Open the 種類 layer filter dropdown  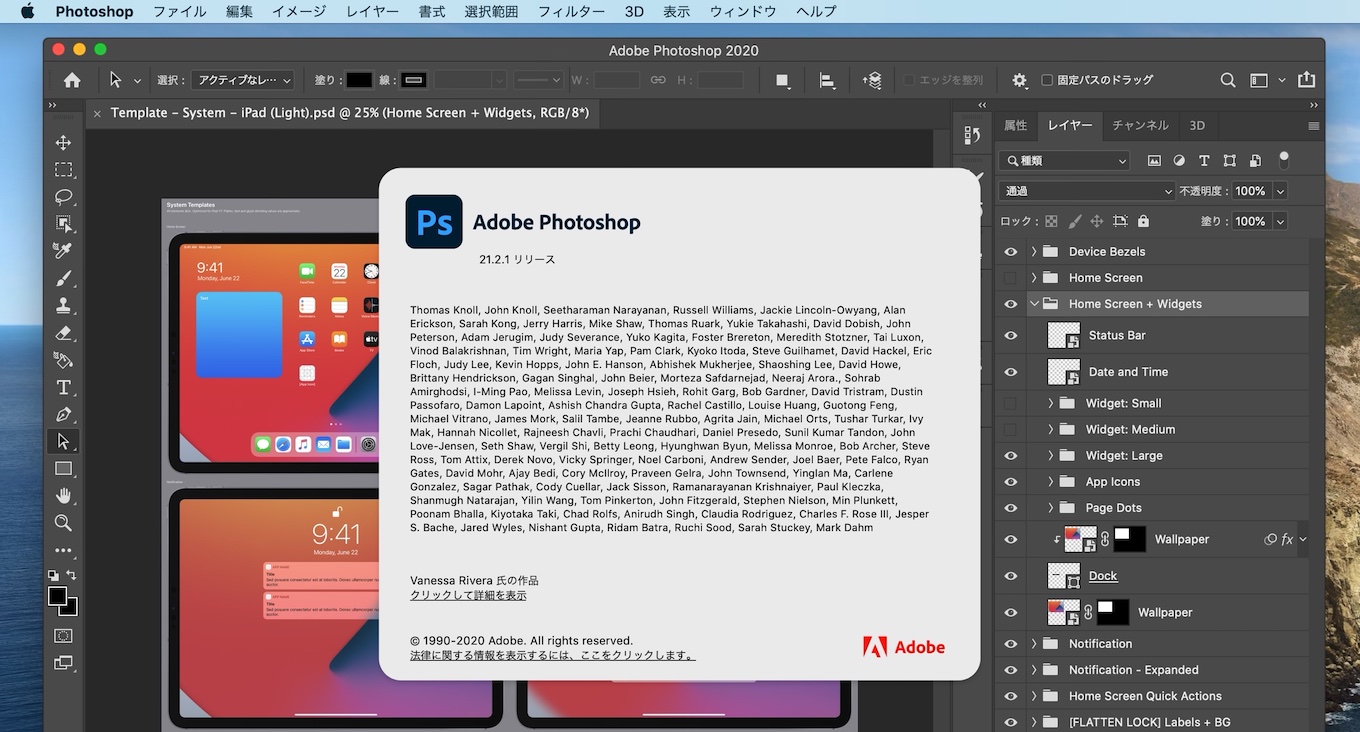[x=1064, y=160]
